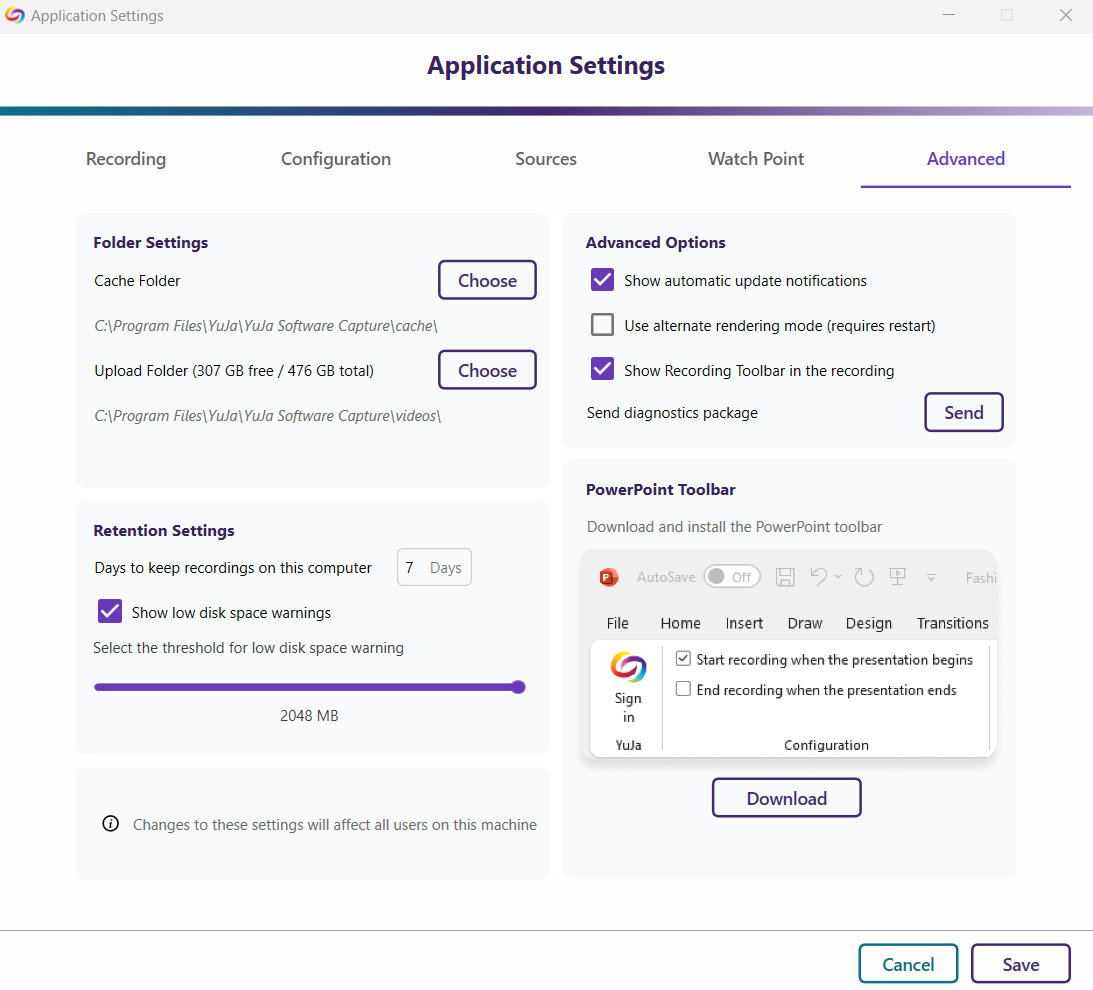This screenshot has width=1093, height=990.
Task: Open Home tab in PowerPoint preview
Action: tap(680, 623)
